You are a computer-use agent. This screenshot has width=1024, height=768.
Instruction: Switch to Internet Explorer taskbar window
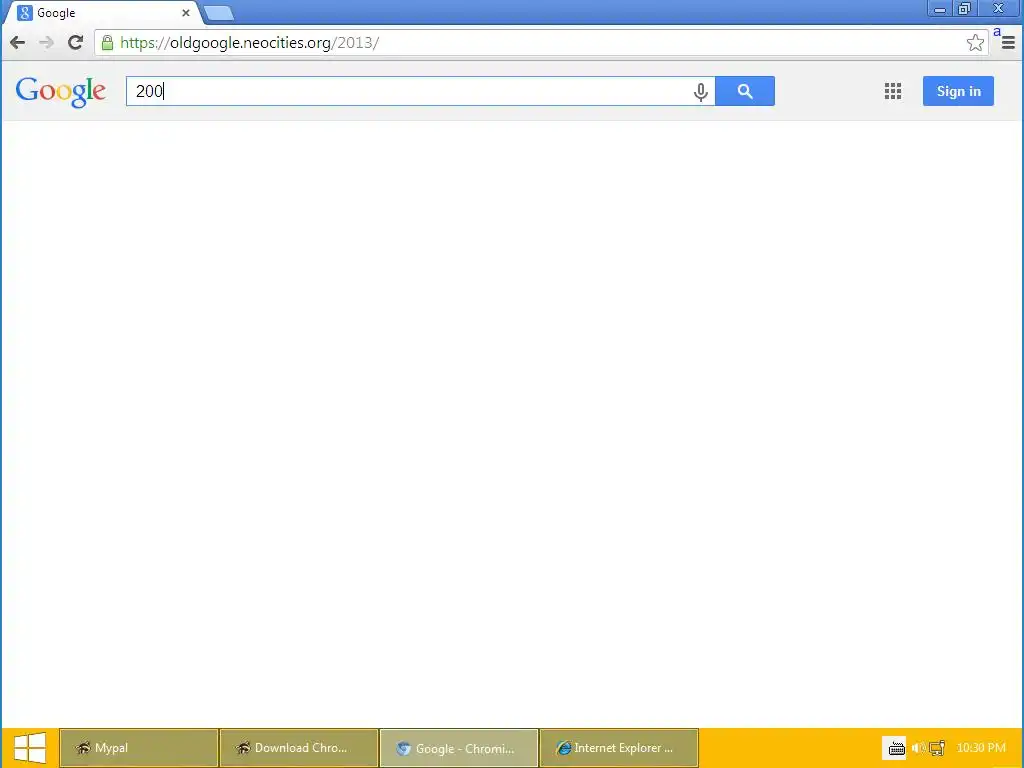(x=619, y=748)
